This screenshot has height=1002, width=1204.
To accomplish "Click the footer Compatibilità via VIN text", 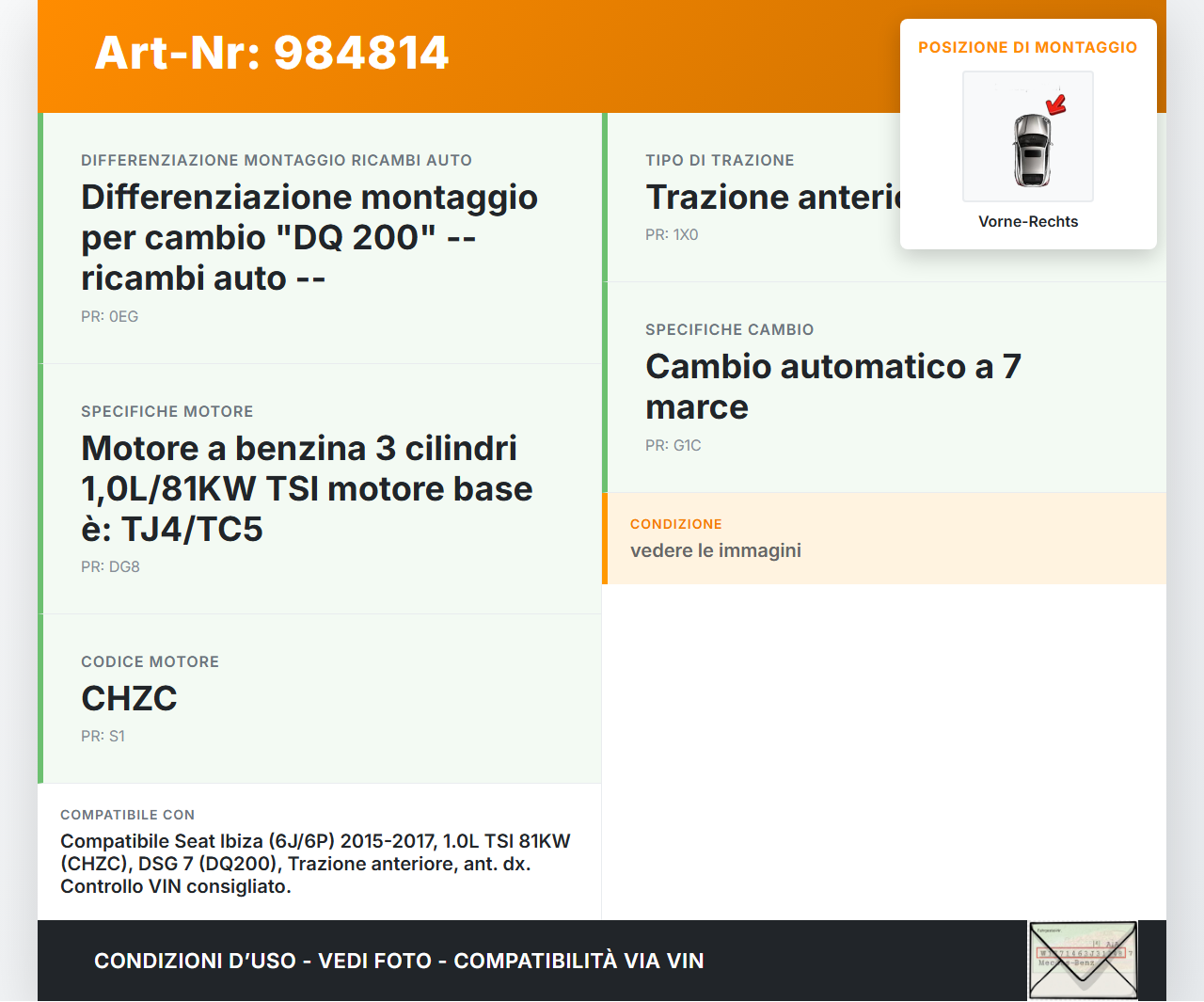I will 578,961.
